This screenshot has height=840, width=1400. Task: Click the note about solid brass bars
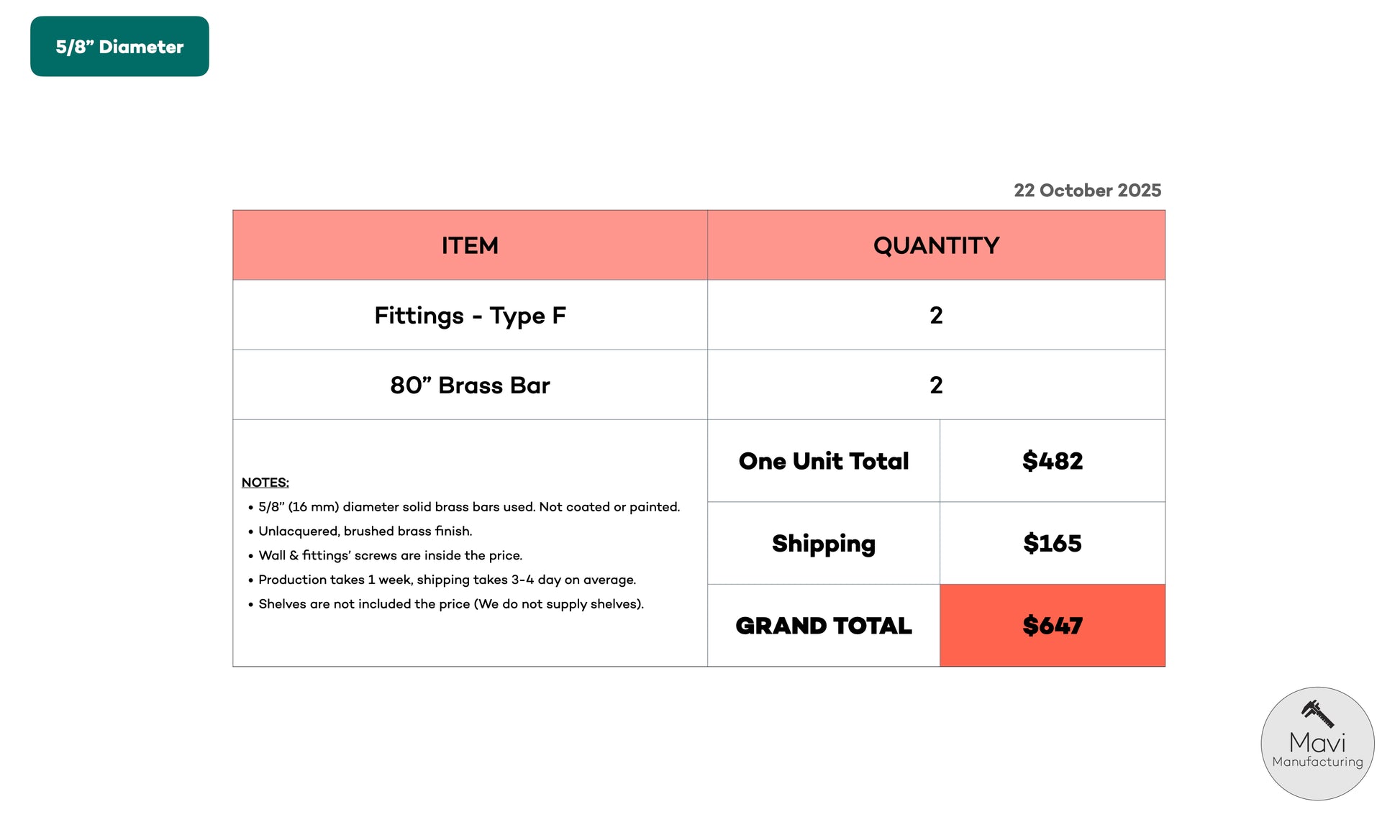click(x=468, y=507)
